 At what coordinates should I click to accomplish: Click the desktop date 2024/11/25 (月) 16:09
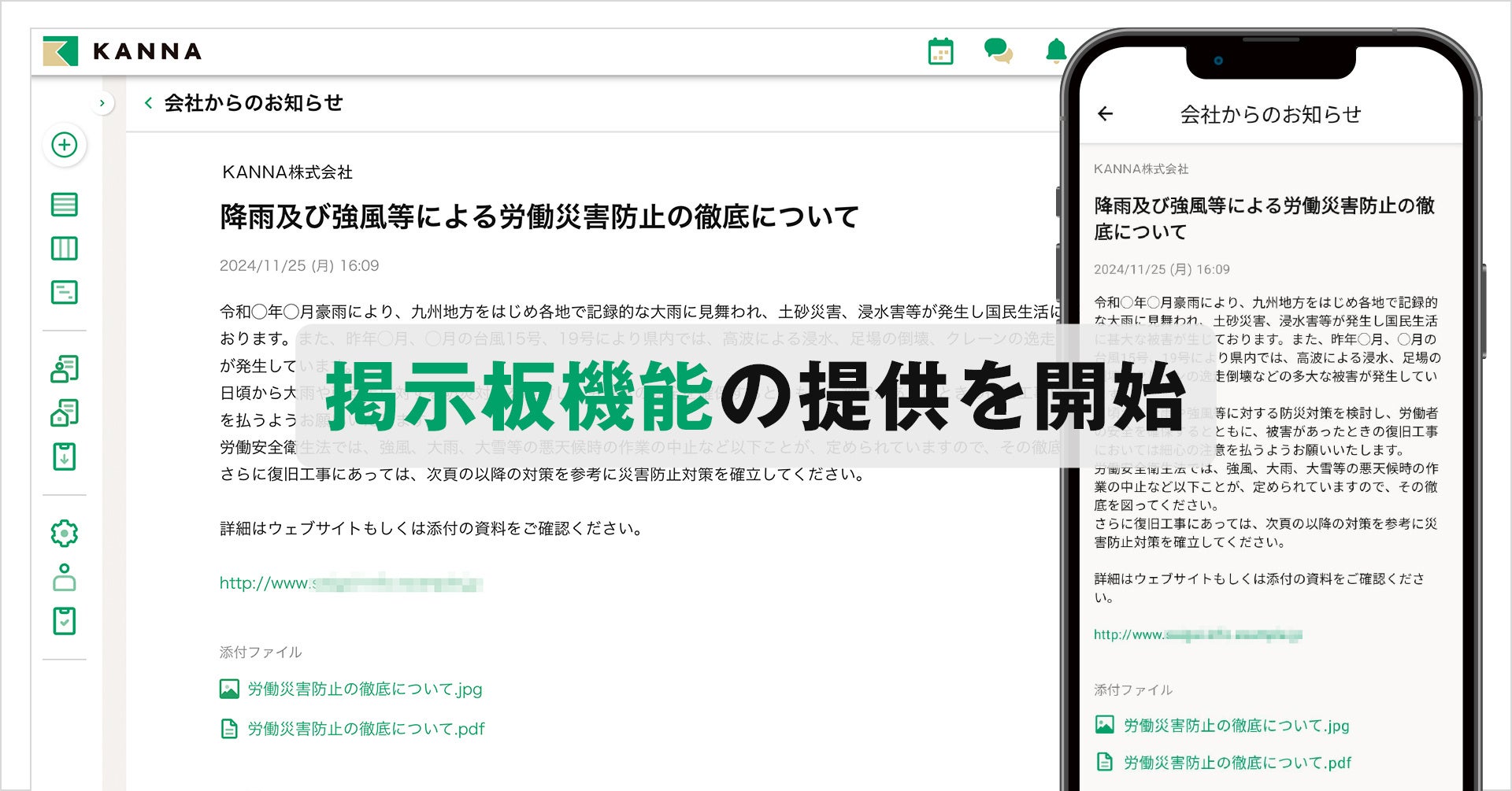tap(299, 266)
